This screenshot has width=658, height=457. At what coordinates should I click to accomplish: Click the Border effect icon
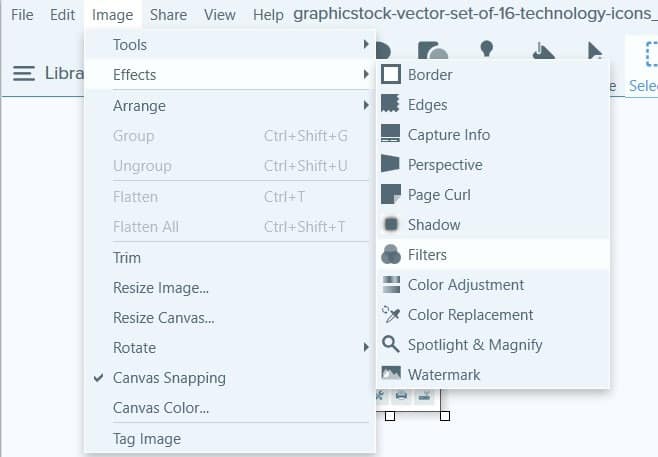point(391,75)
